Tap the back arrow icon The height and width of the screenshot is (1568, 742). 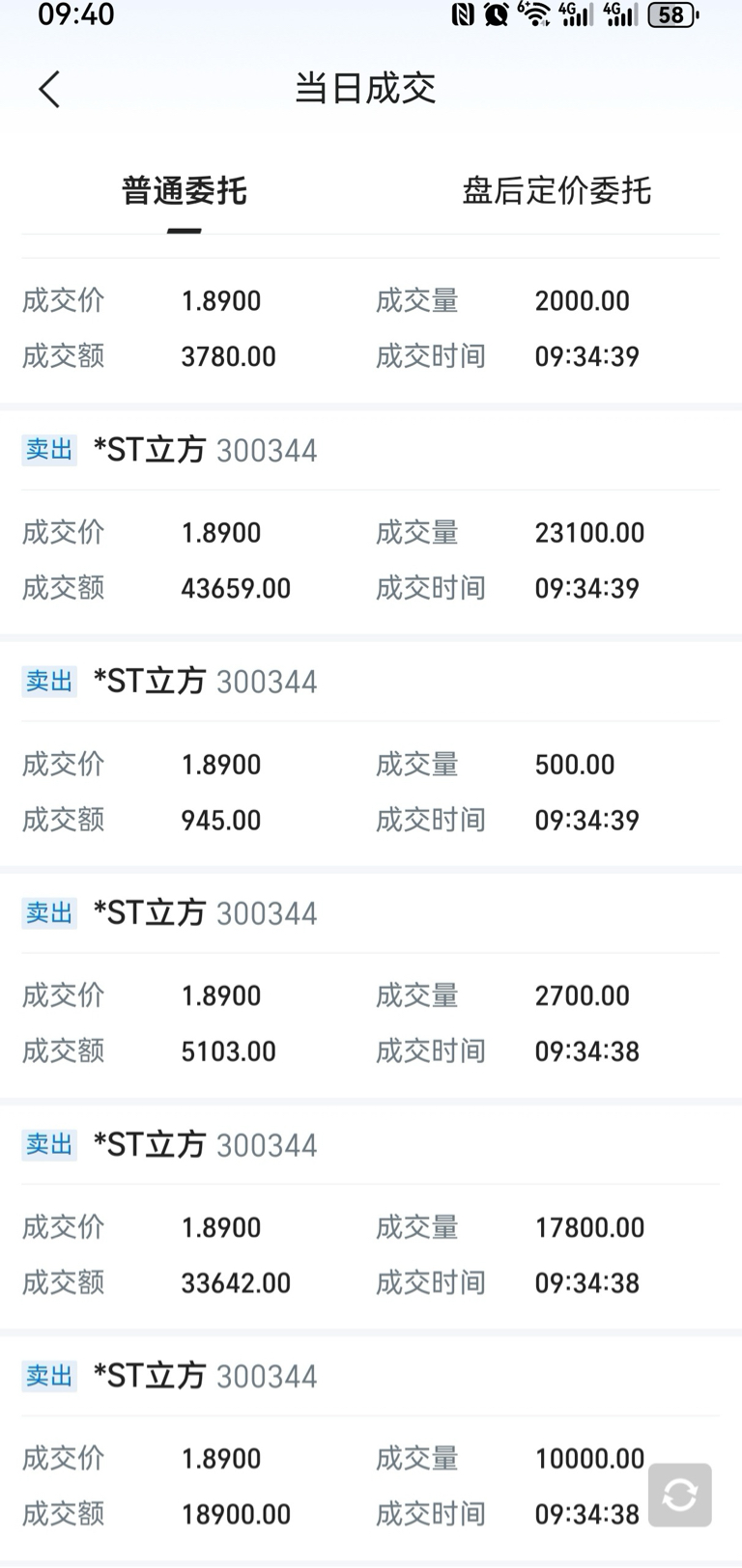coord(49,90)
